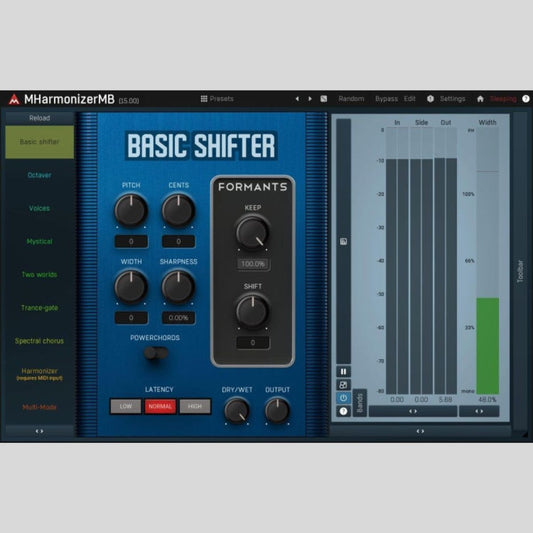Click the Sleeping status label

503,99
